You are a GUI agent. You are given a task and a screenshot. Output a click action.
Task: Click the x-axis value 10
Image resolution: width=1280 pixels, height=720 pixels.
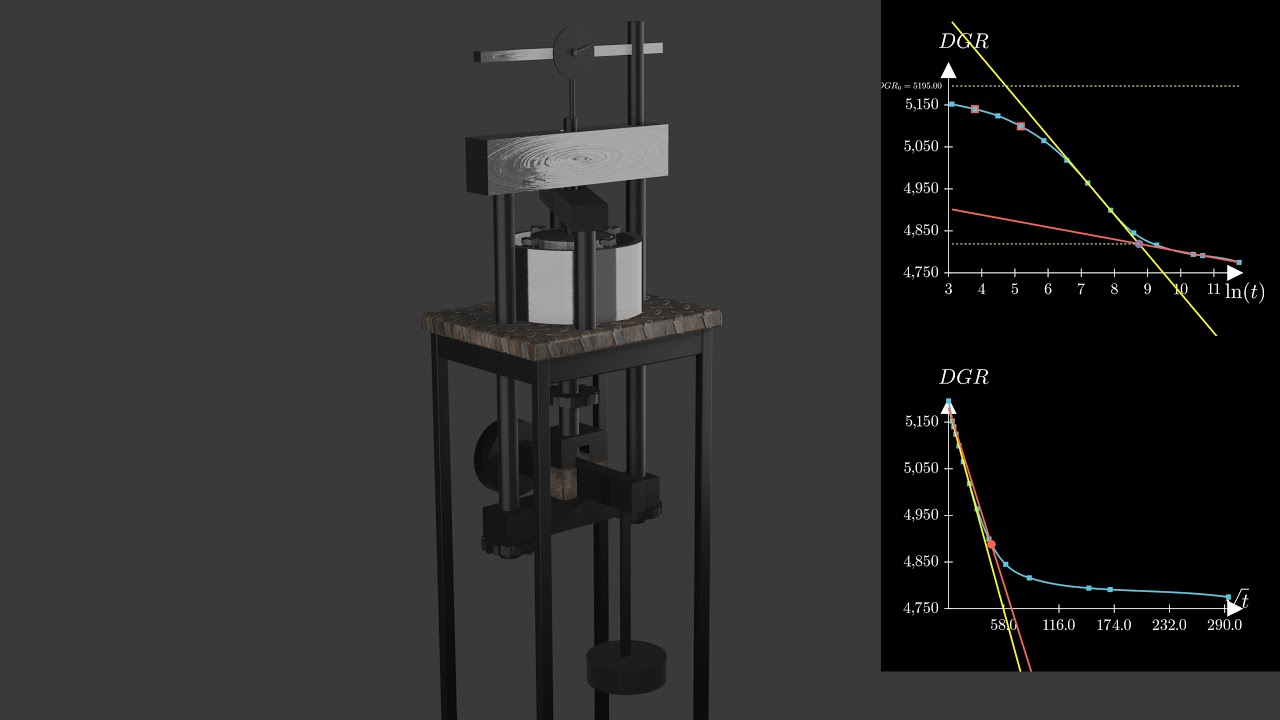click(x=1181, y=289)
